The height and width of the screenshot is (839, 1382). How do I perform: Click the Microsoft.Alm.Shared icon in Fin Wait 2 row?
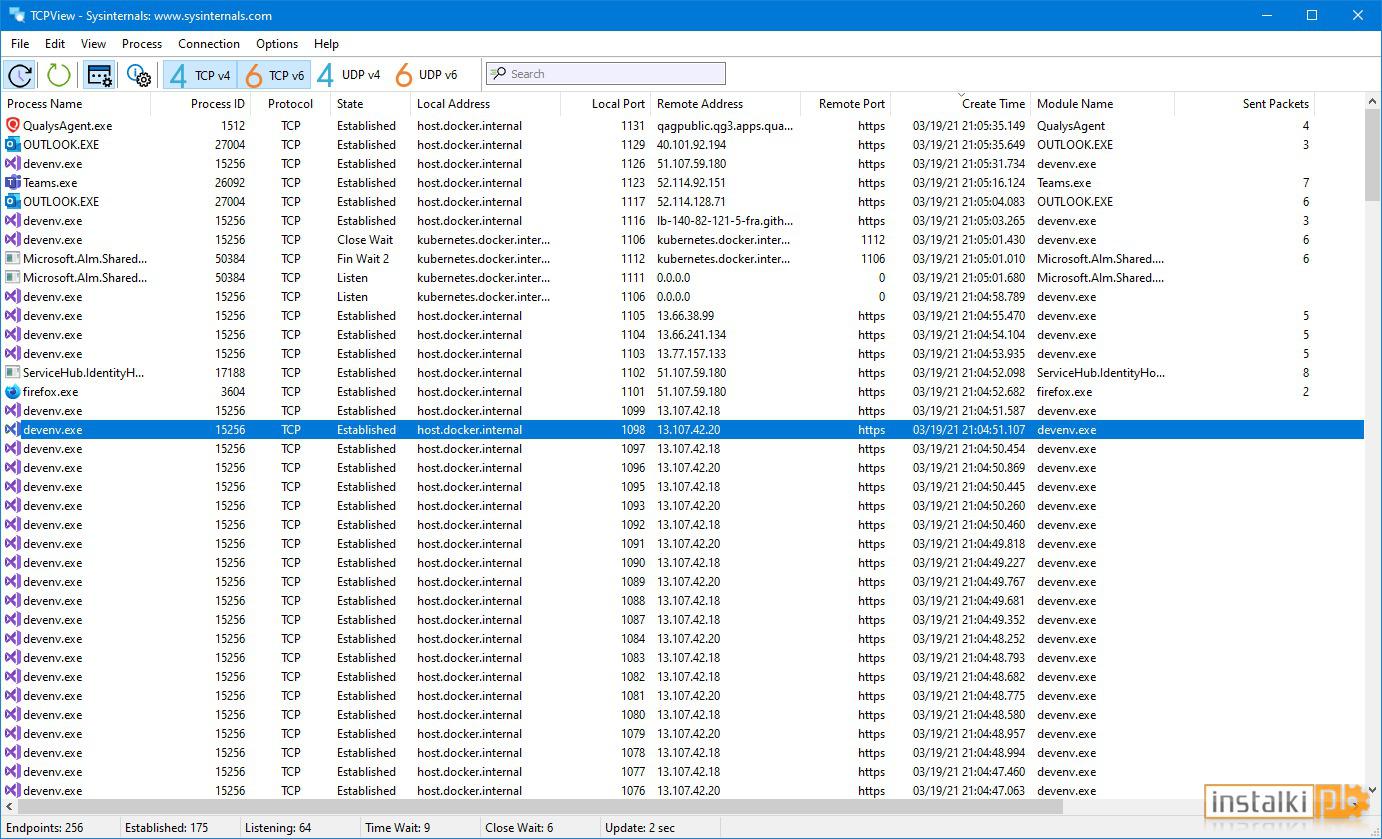click(x=12, y=259)
